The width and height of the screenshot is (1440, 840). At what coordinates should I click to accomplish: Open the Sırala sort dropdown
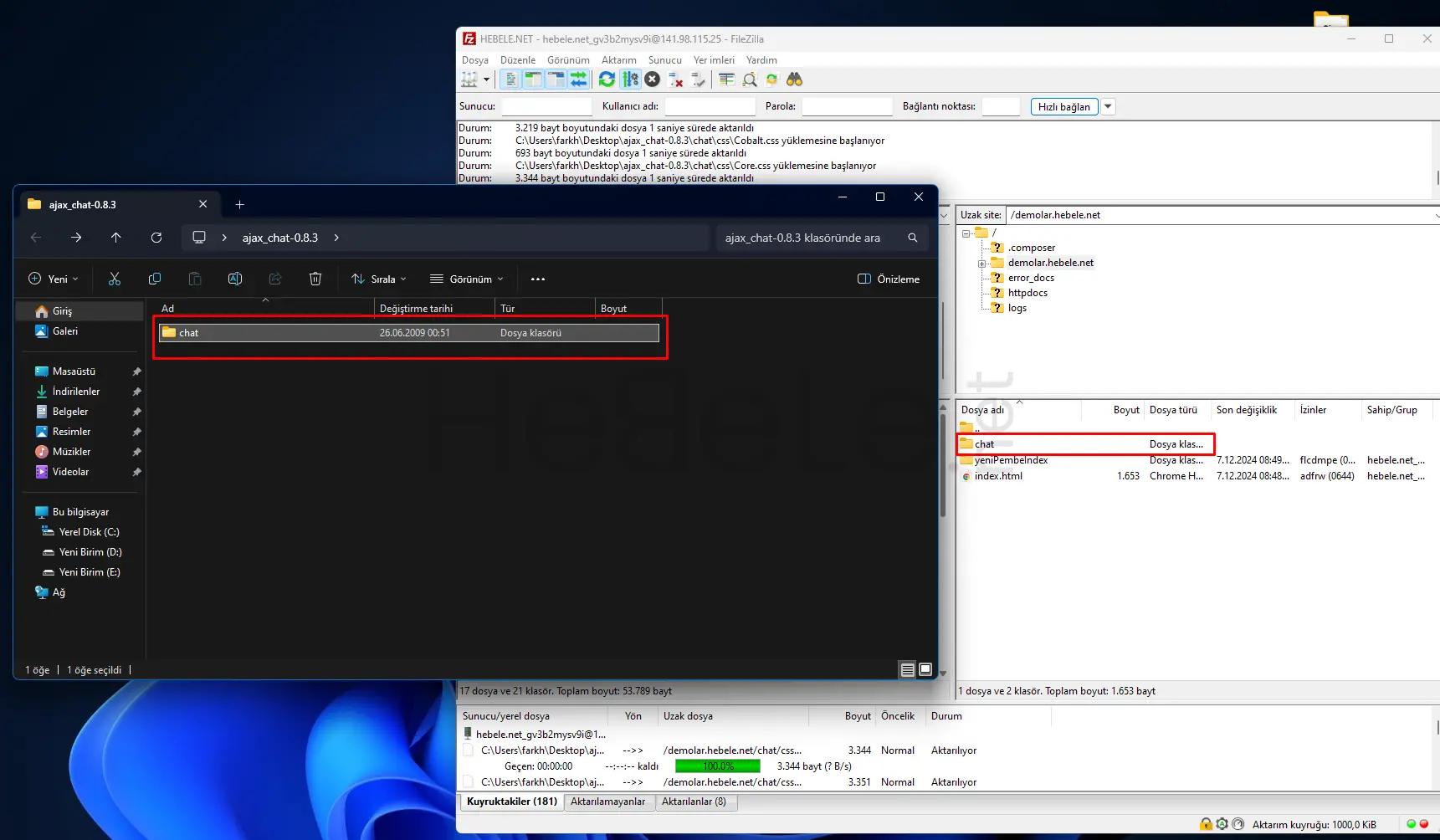point(379,279)
